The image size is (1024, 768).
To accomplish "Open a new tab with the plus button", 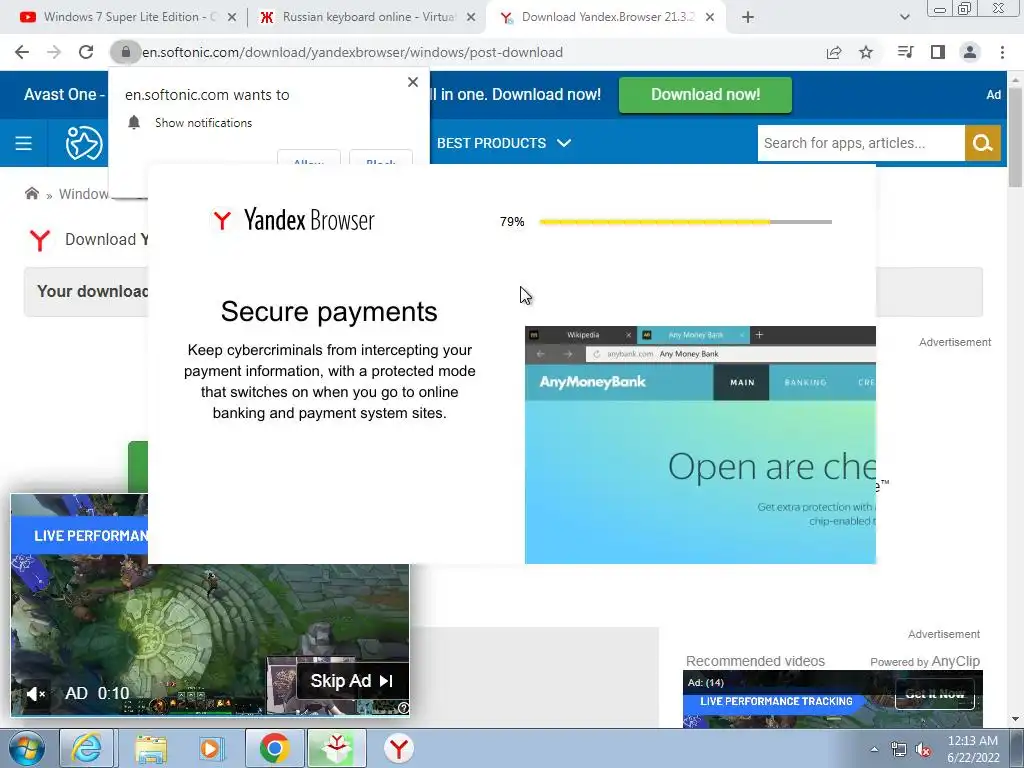I will tap(748, 18).
